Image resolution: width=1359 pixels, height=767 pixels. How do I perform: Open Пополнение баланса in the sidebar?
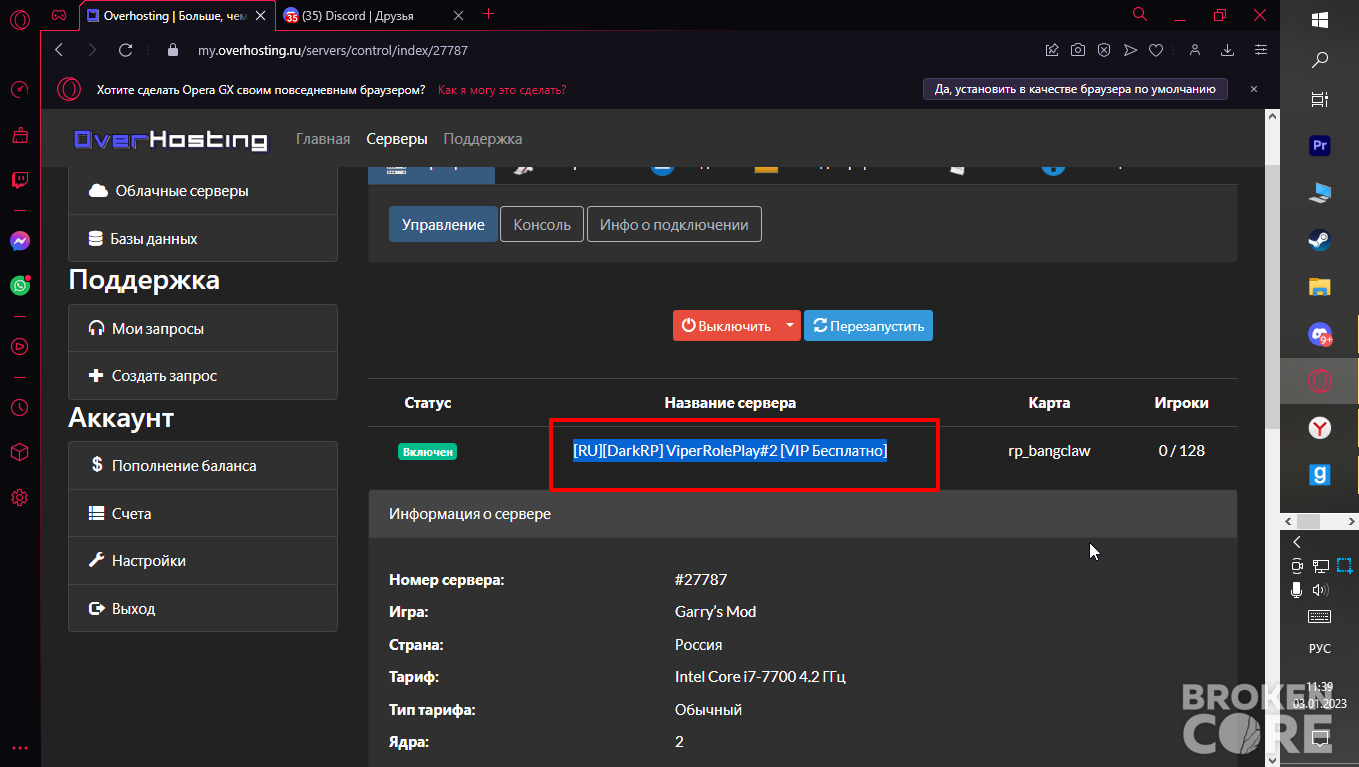(x=203, y=466)
